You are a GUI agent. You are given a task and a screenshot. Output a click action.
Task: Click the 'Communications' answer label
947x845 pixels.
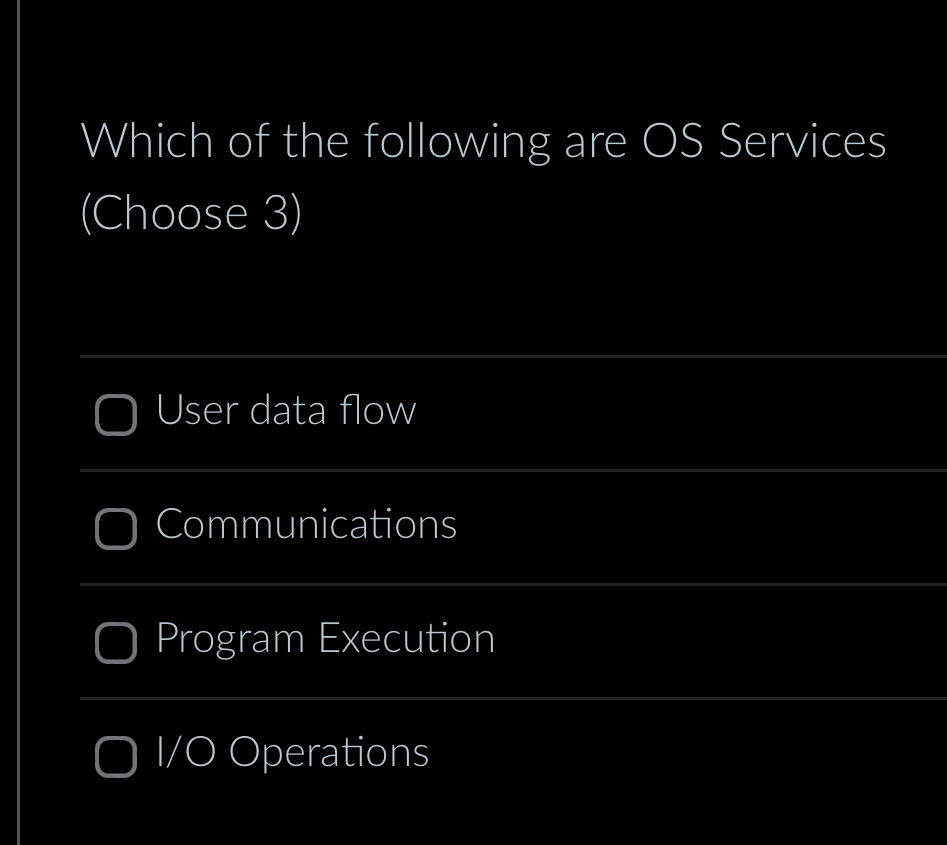pos(306,525)
